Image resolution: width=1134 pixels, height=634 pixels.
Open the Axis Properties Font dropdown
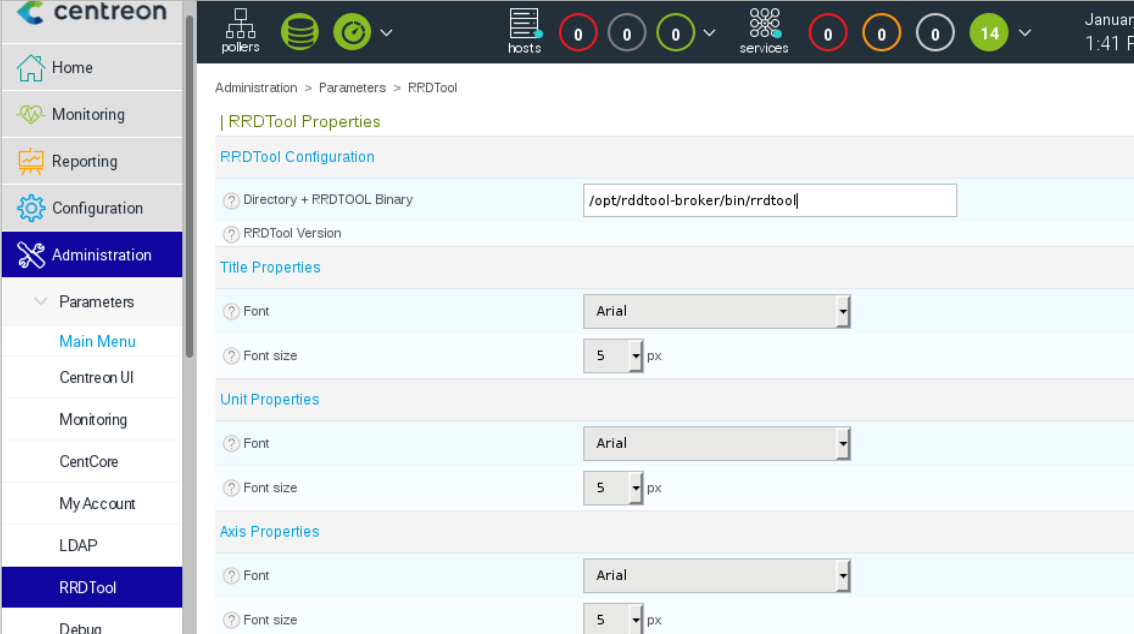click(716, 576)
